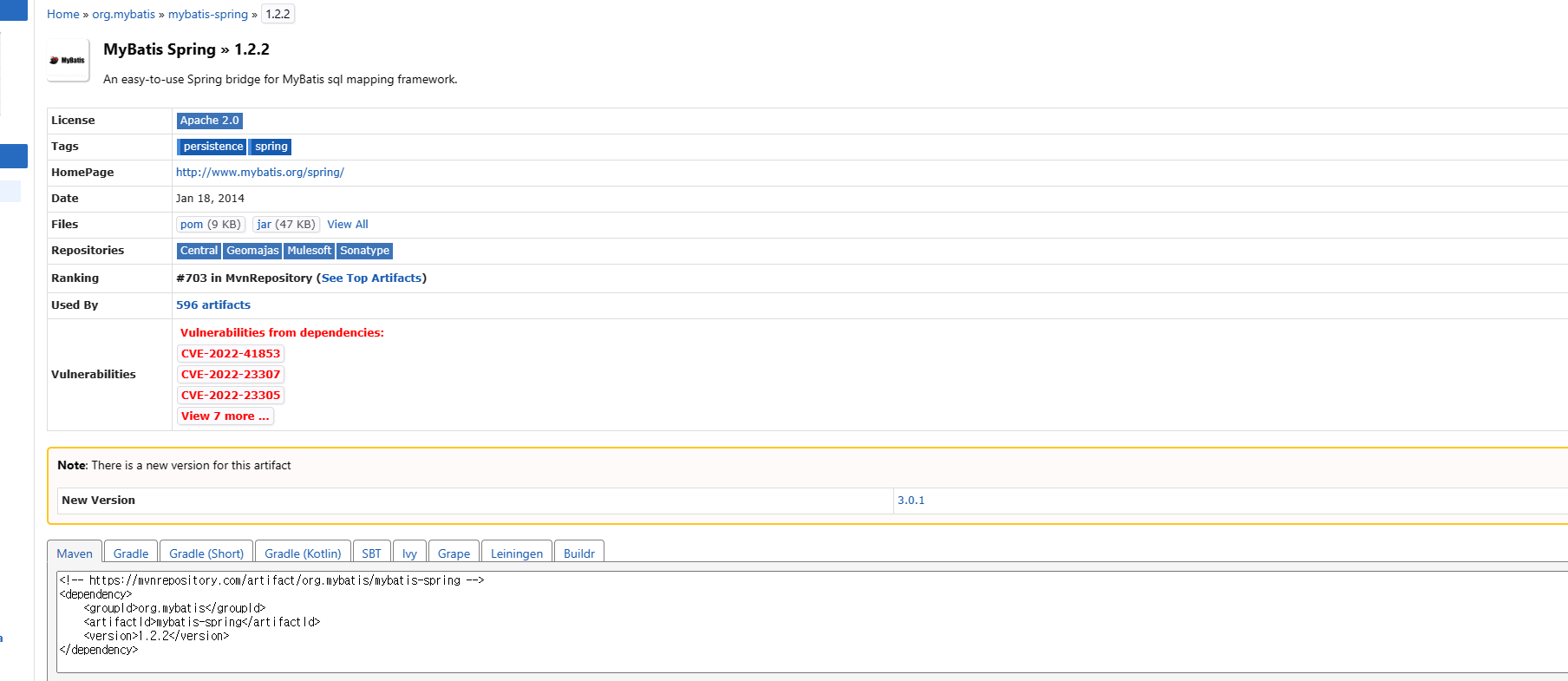Open the Apache 2.0 license tag

209,121
